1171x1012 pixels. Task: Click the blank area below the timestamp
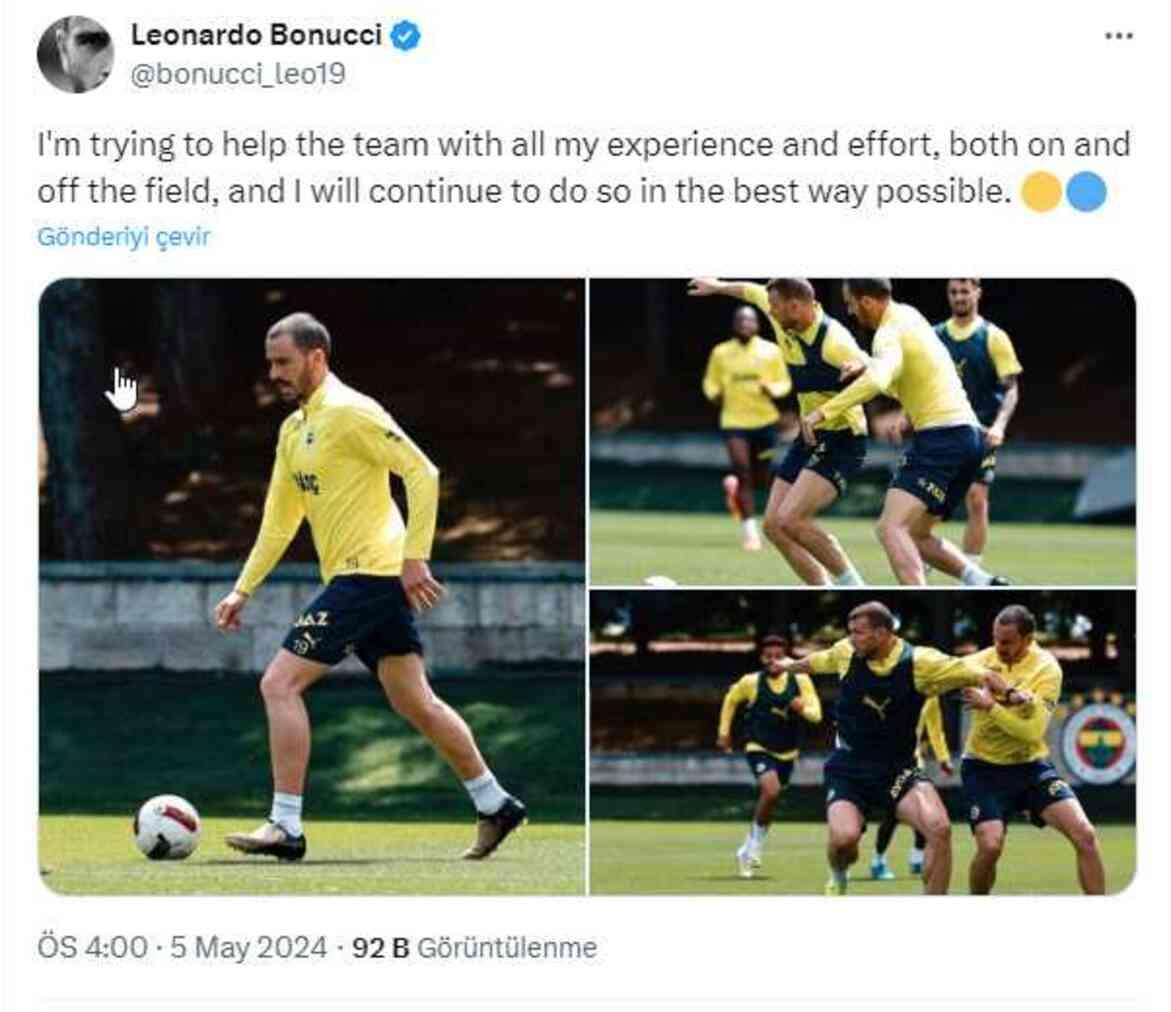pyautogui.click(x=585, y=985)
